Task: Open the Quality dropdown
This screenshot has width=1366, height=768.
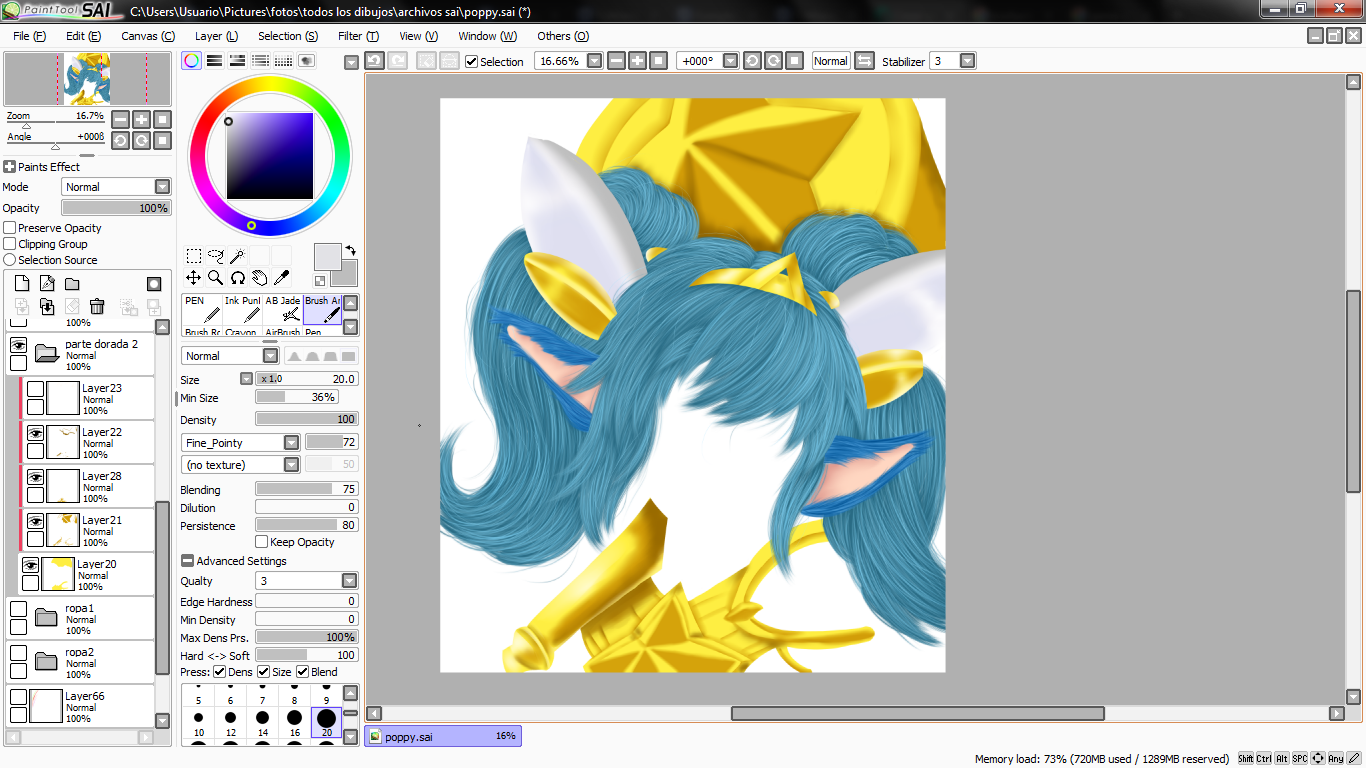Action: (x=349, y=581)
